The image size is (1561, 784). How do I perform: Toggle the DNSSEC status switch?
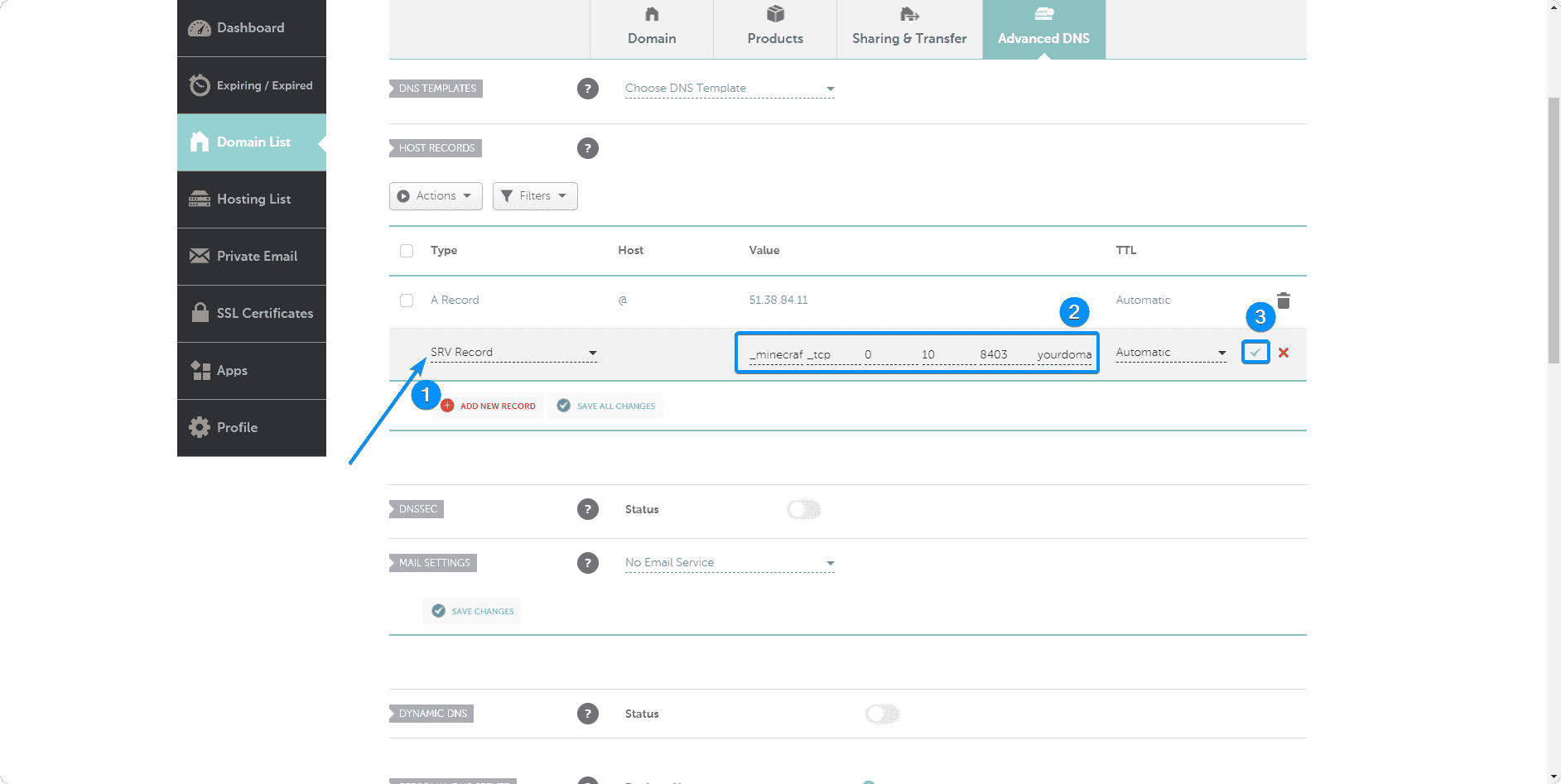(803, 509)
